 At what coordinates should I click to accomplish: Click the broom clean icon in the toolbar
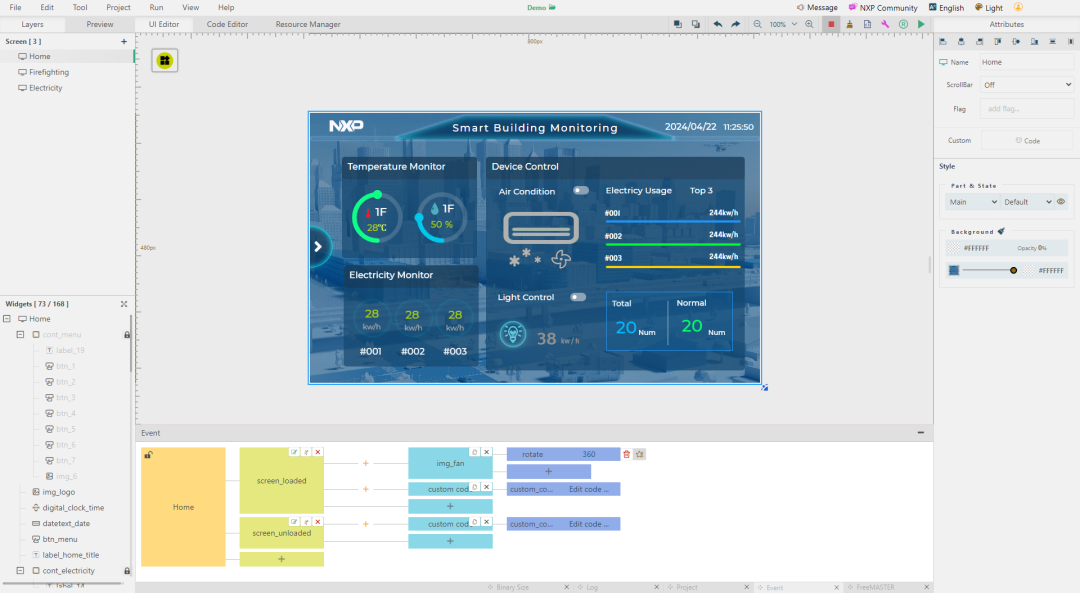click(x=849, y=24)
